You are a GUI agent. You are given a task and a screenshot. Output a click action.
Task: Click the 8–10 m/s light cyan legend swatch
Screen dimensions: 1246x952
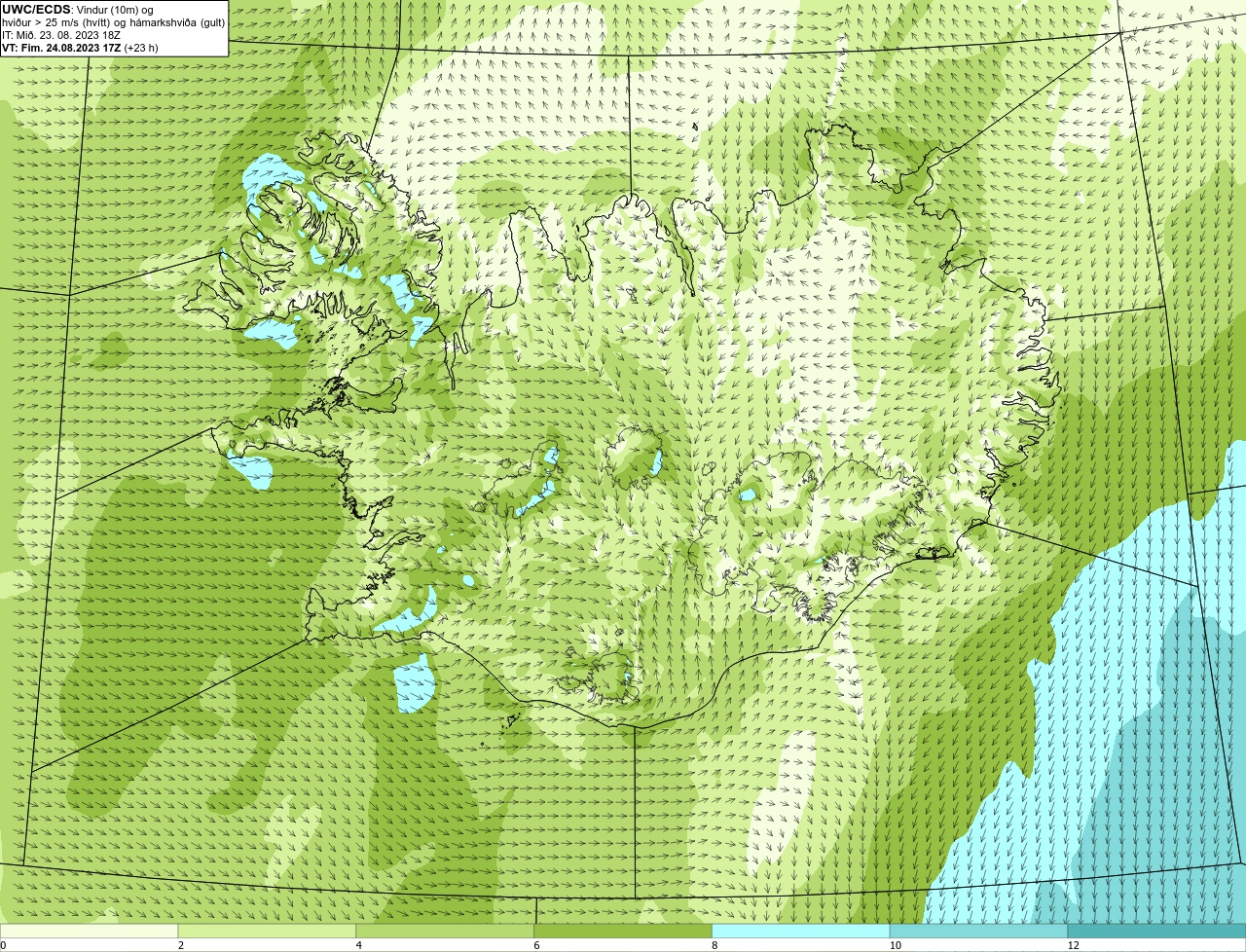(x=801, y=932)
